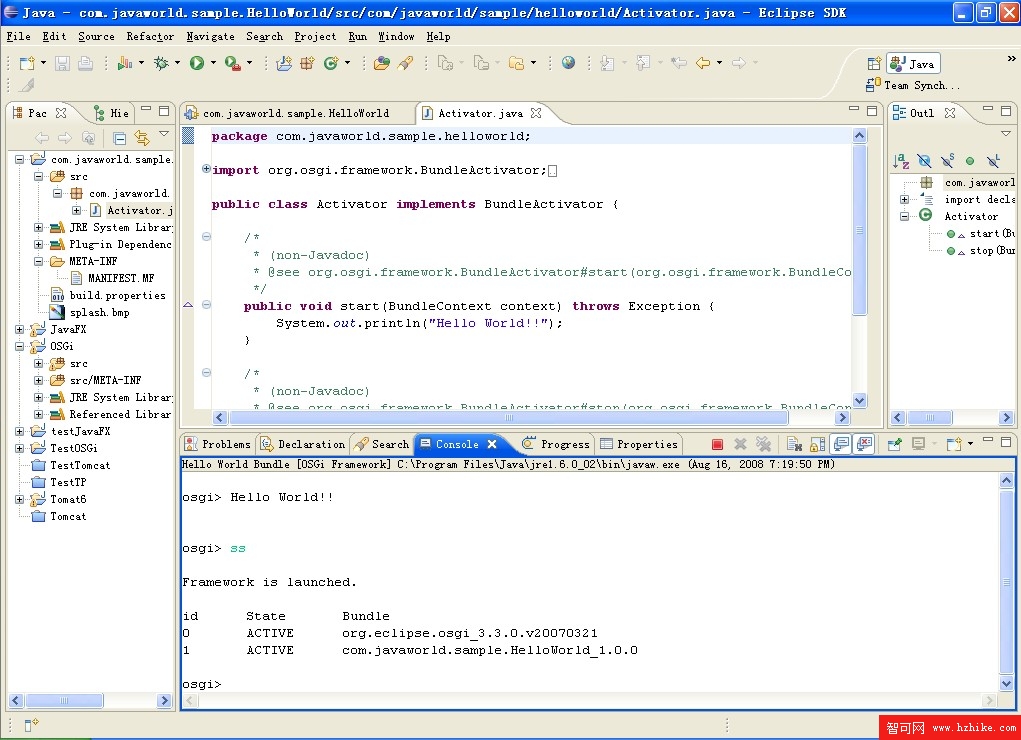Toggle Scroll Lock in Console toolbar
This screenshot has width=1021, height=740.
[818, 444]
